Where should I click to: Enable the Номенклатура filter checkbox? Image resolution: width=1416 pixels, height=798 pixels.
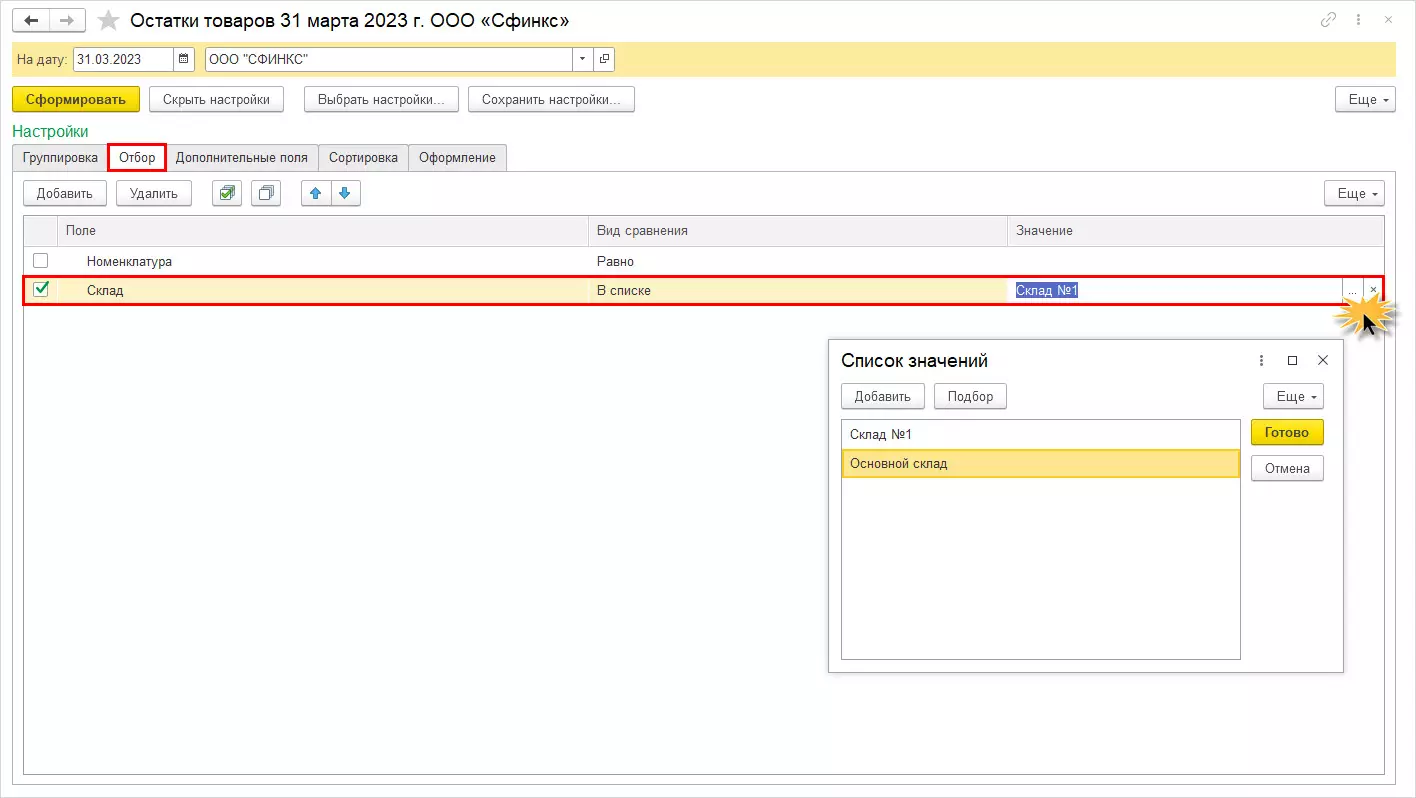[40, 261]
